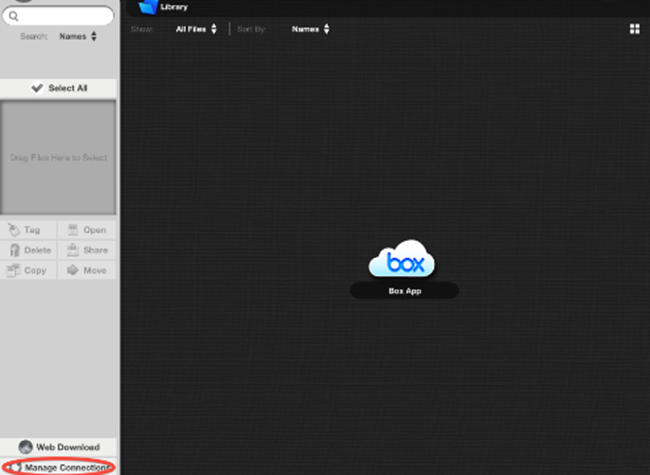
Task: Click the share icon next to Share
Action: coord(73,250)
